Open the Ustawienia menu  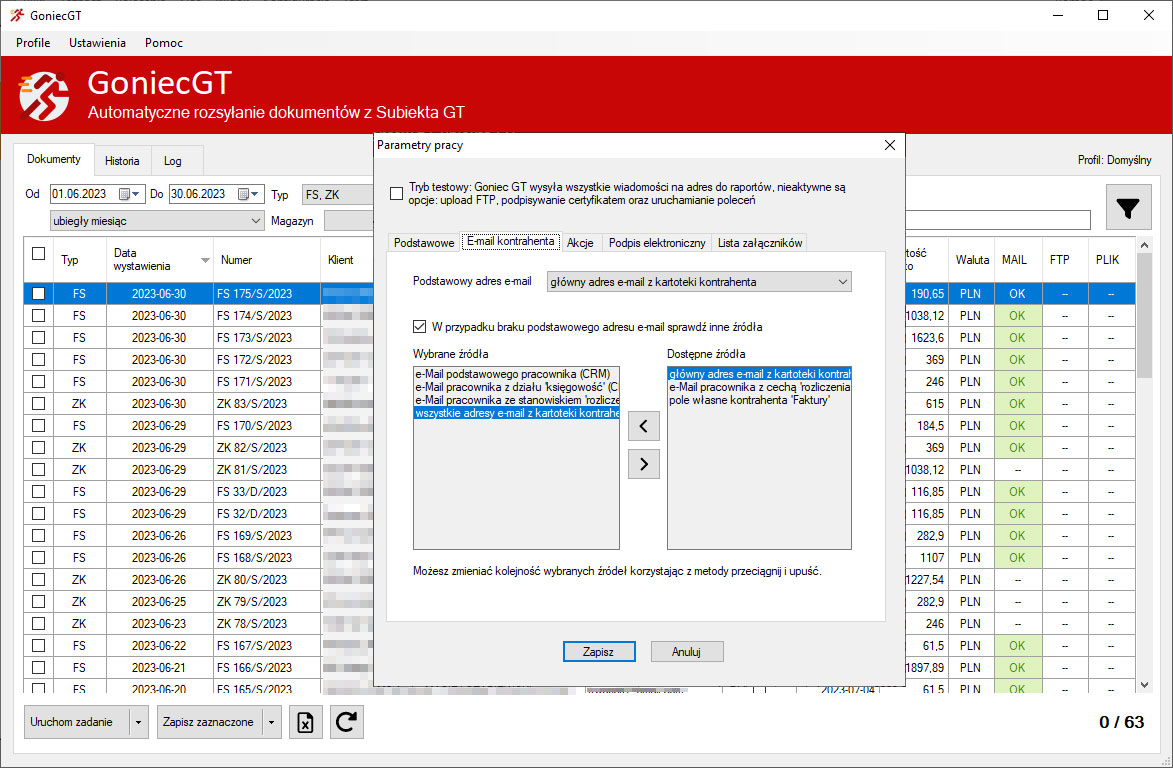click(97, 43)
